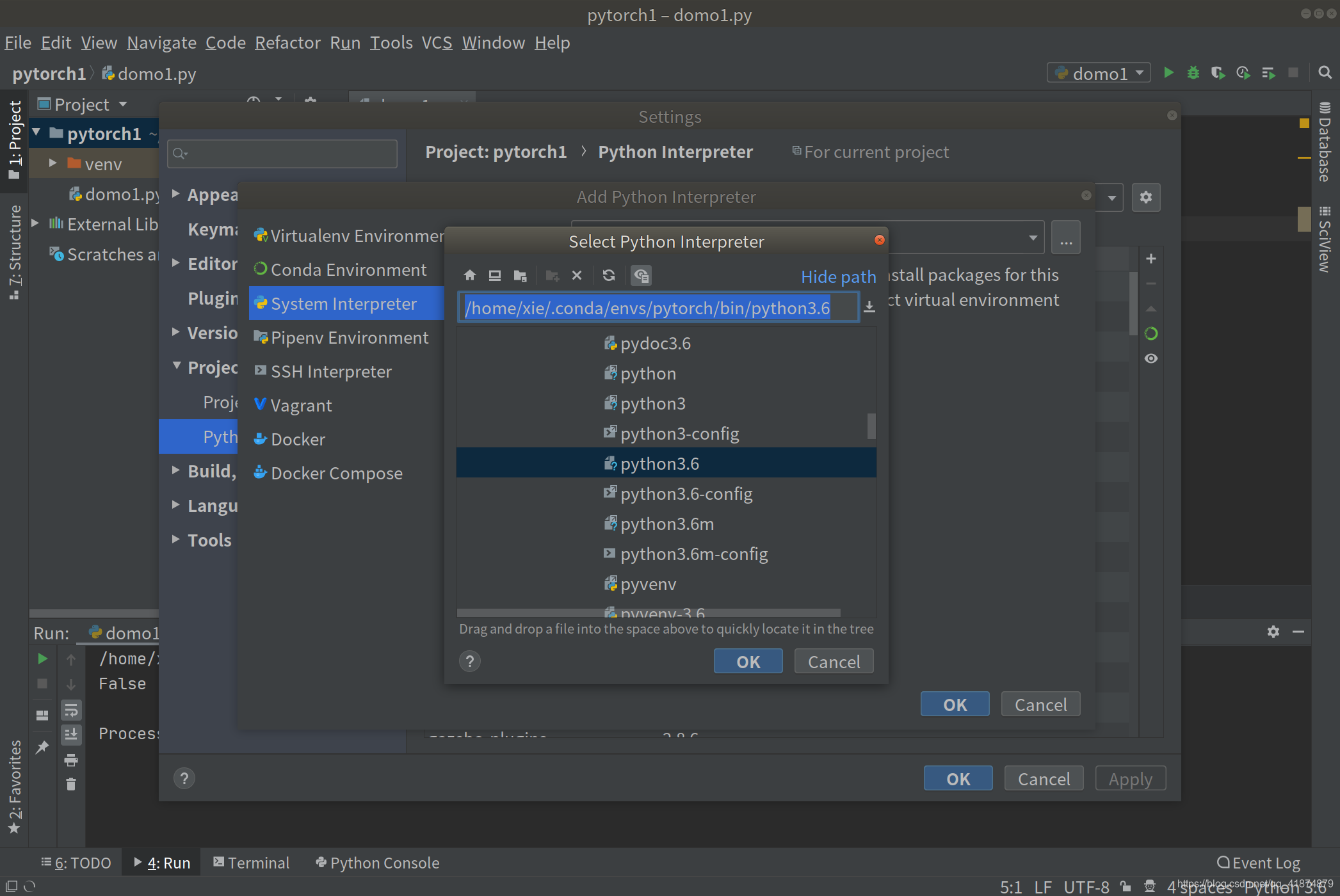Run domo1 with green play icon
Screen dimensions: 1340x896
click(1168, 73)
